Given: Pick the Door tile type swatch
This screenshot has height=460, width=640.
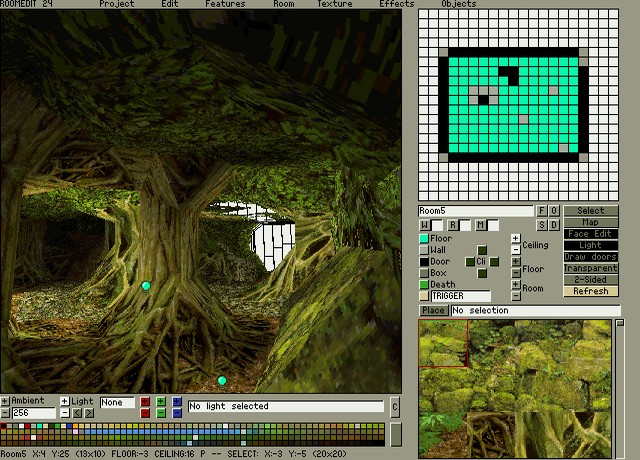Looking at the screenshot, I should [424, 262].
